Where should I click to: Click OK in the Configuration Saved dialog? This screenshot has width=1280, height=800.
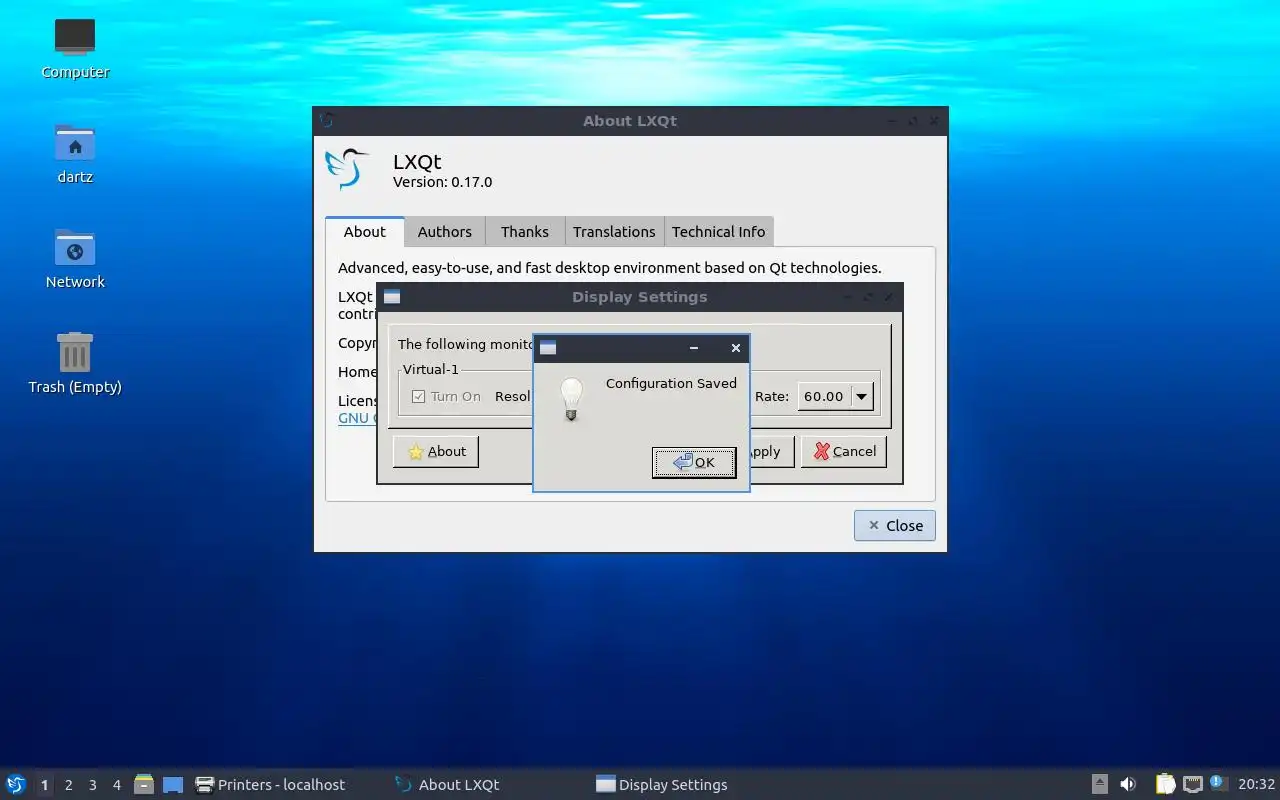pyautogui.click(x=694, y=462)
